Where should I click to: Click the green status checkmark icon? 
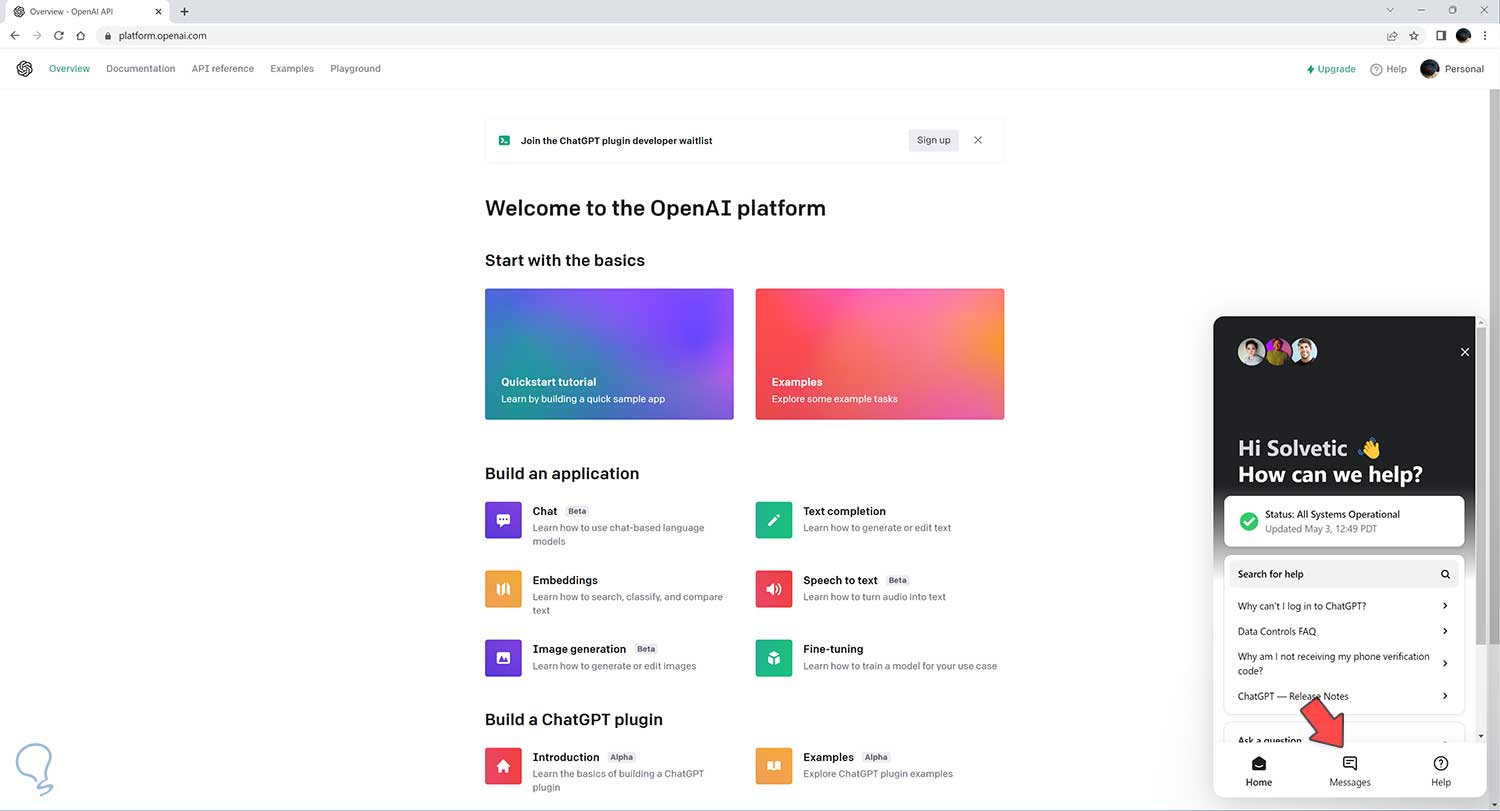pos(1249,521)
